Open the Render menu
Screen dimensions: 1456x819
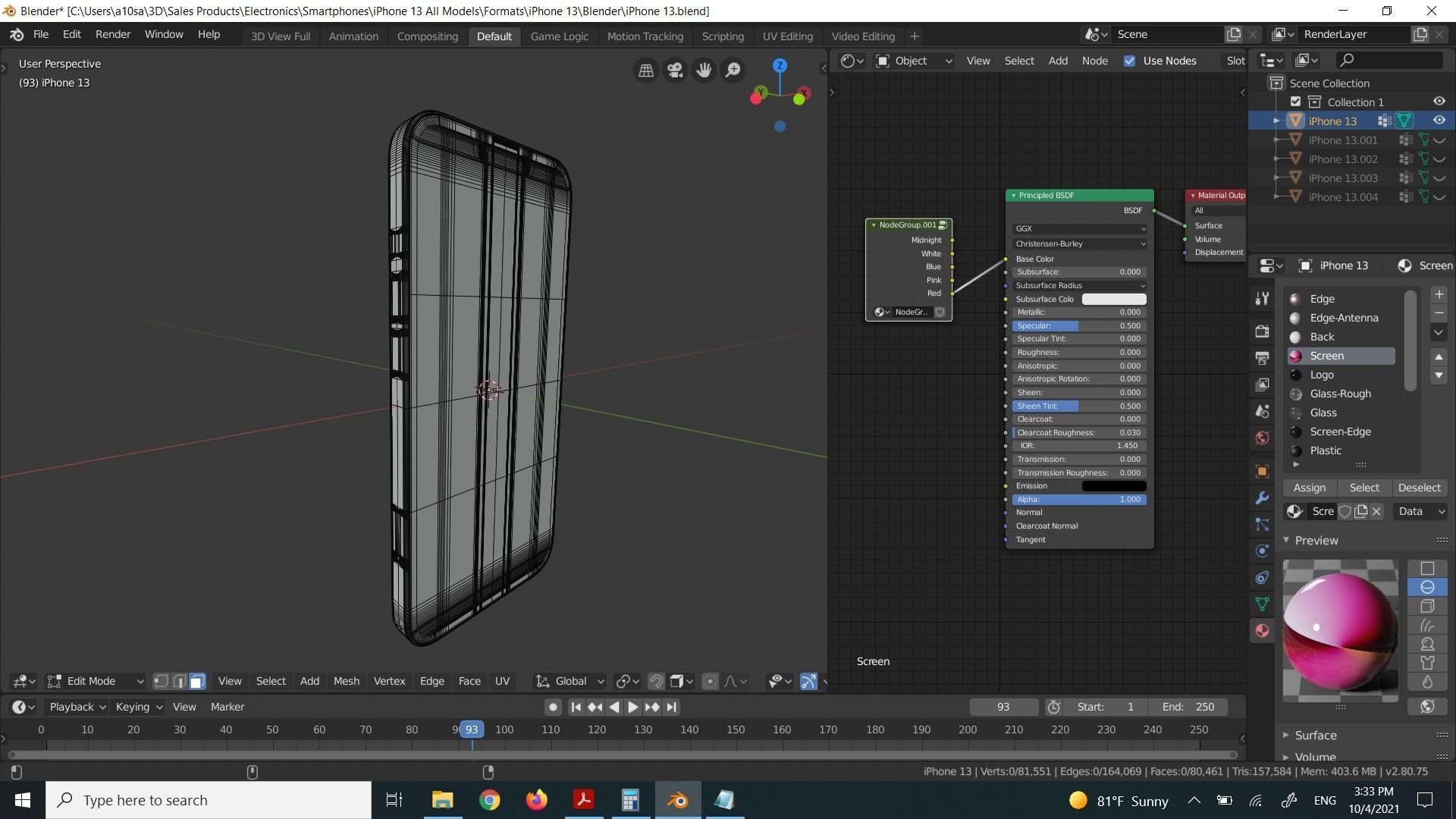click(112, 34)
